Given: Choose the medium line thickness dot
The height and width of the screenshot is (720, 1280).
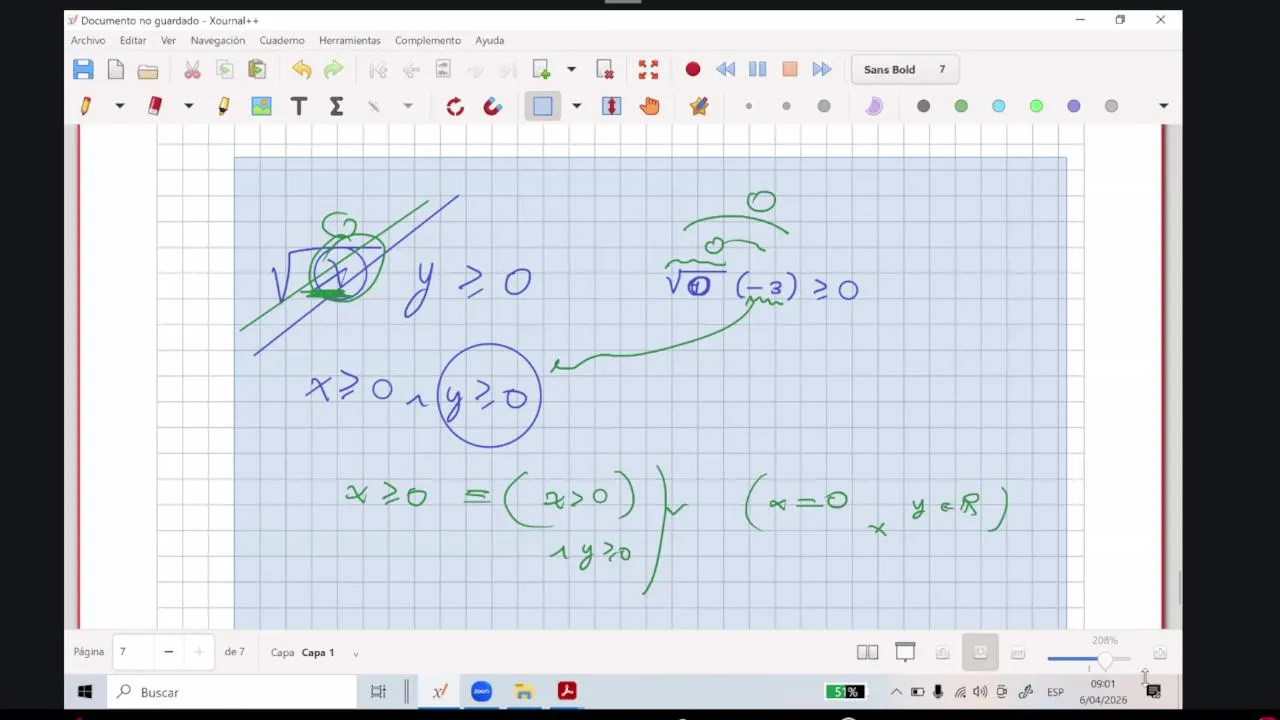Looking at the screenshot, I should 786,106.
